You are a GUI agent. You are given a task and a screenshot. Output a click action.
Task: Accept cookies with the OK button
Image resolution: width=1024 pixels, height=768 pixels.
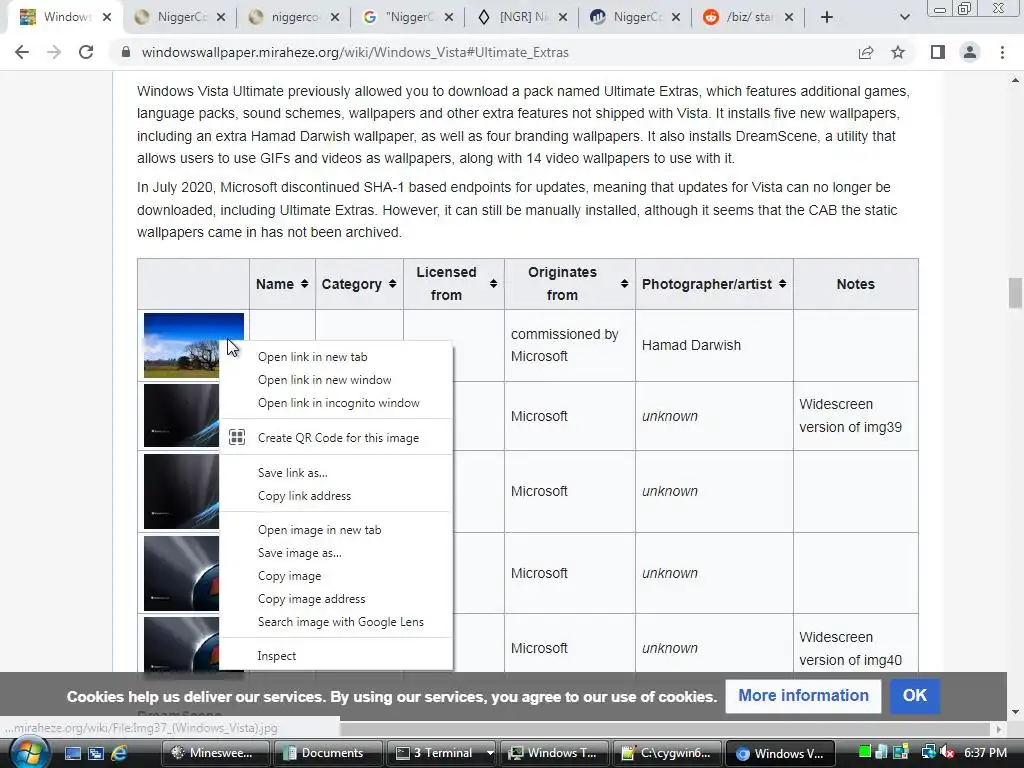point(914,696)
